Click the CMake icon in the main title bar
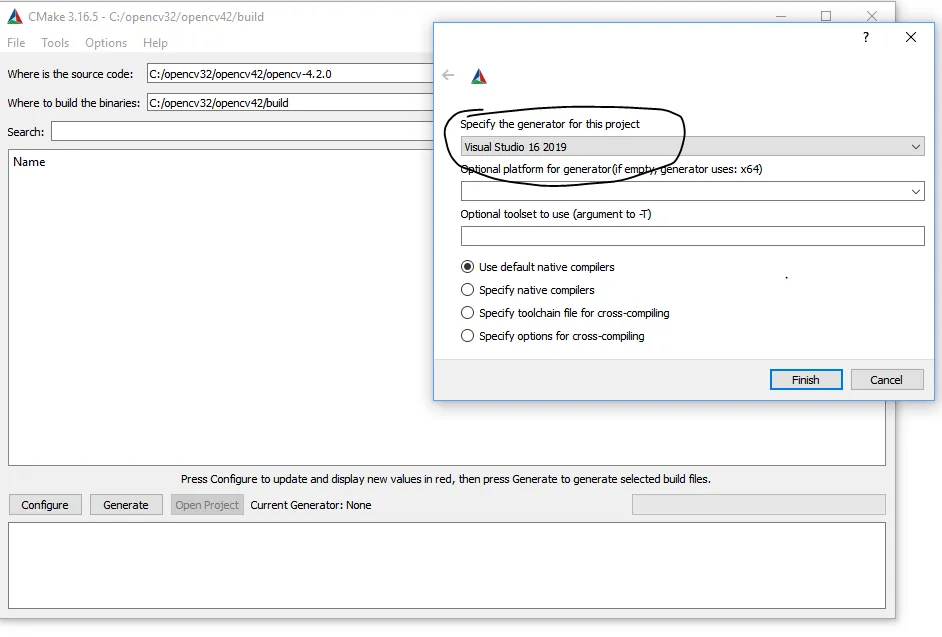 coord(15,17)
